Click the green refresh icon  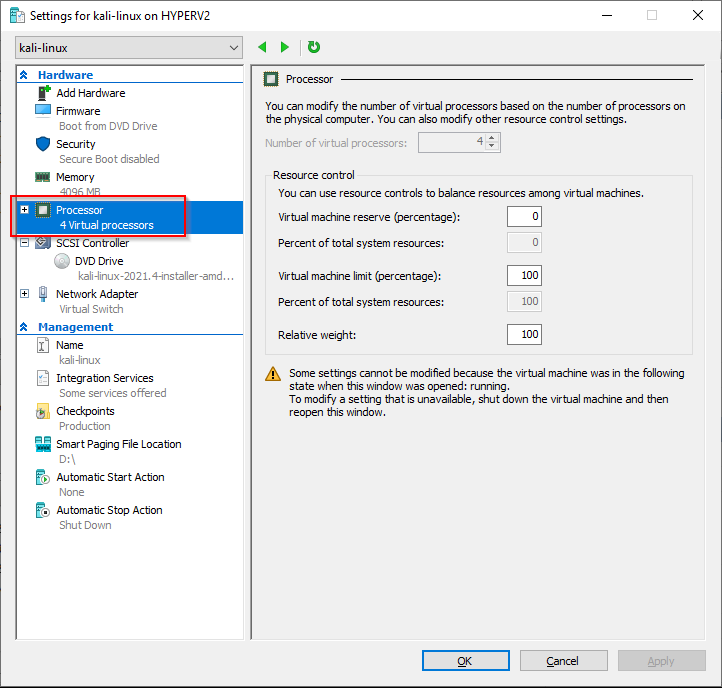[314, 47]
